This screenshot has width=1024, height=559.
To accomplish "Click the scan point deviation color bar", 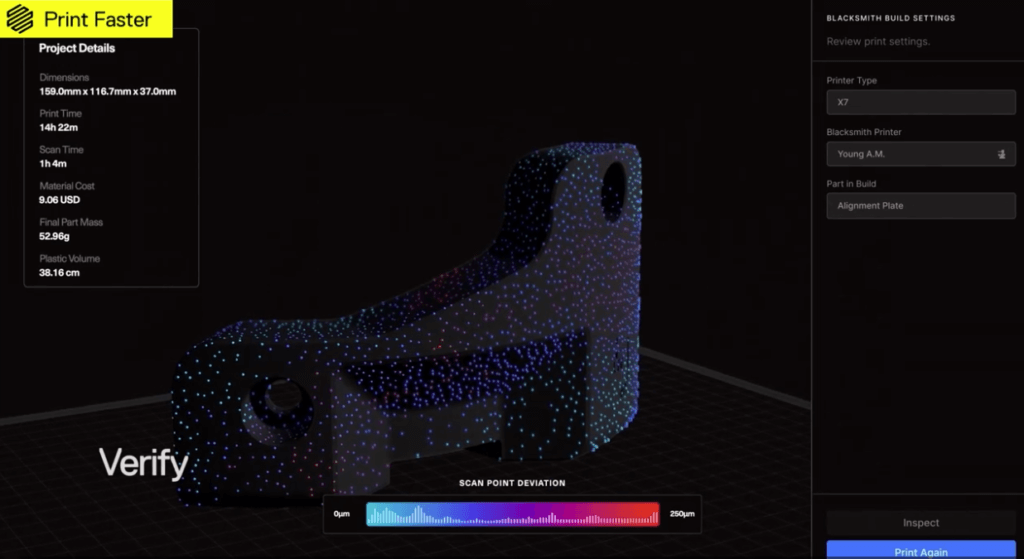I will coord(513,514).
